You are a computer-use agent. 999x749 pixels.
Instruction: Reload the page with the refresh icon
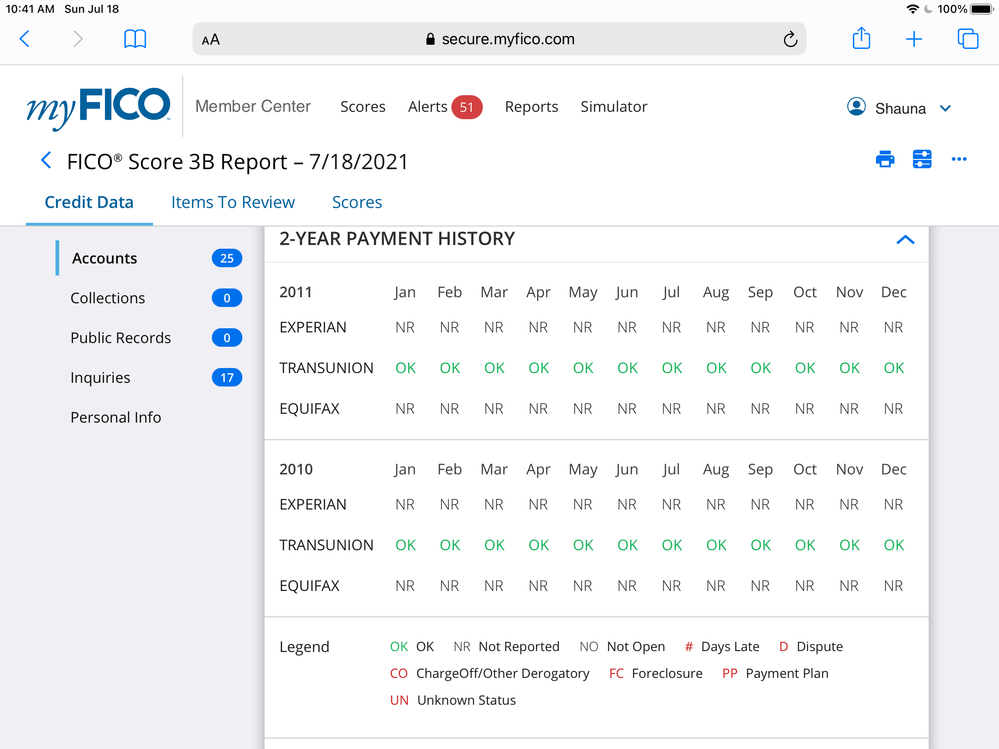(790, 39)
